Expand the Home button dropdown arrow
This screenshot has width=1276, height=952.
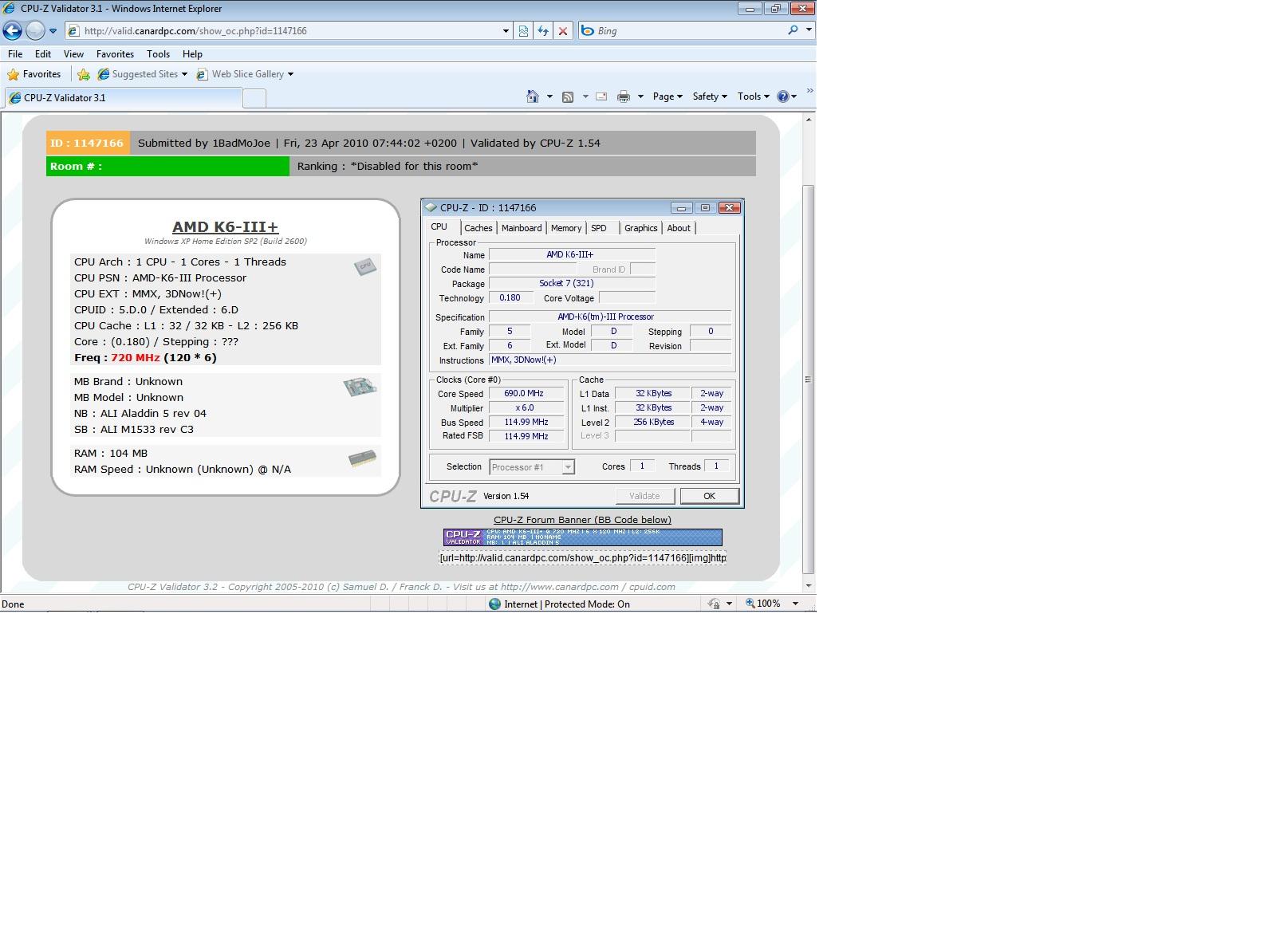pyautogui.click(x=549, y=96)
